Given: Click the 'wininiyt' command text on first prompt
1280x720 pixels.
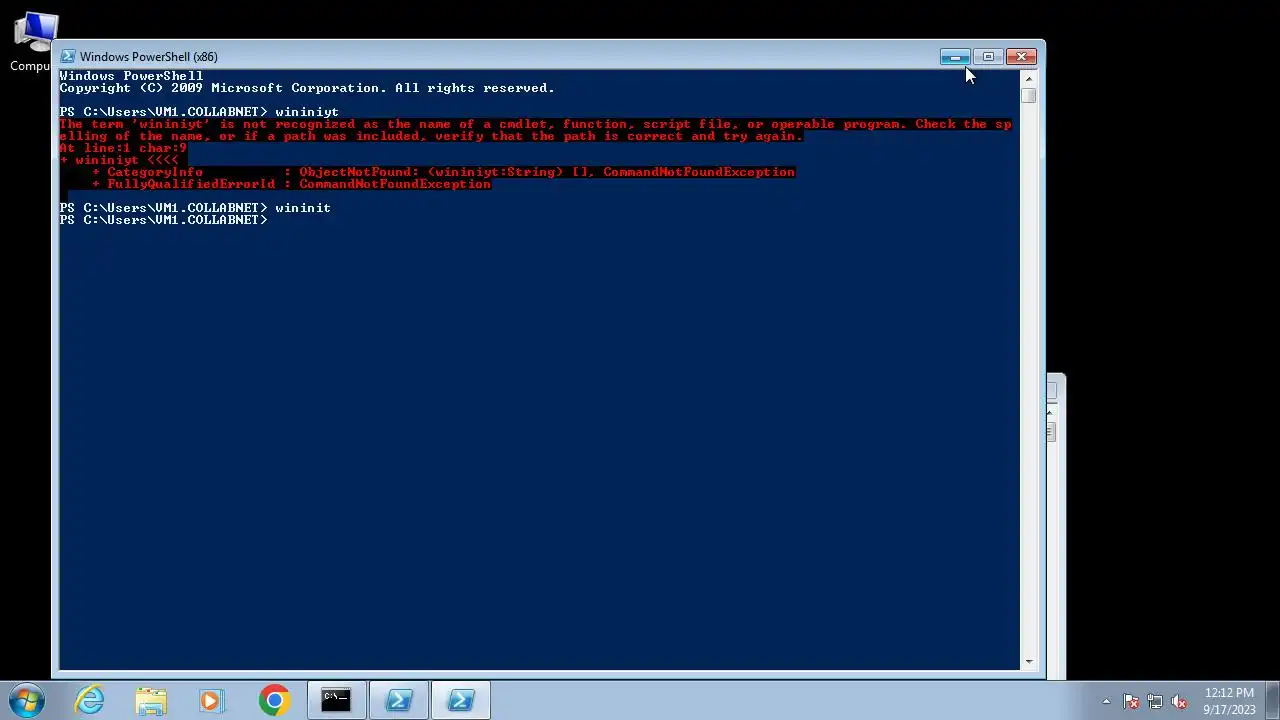Looking at the screenshot, I should (307, 112).
